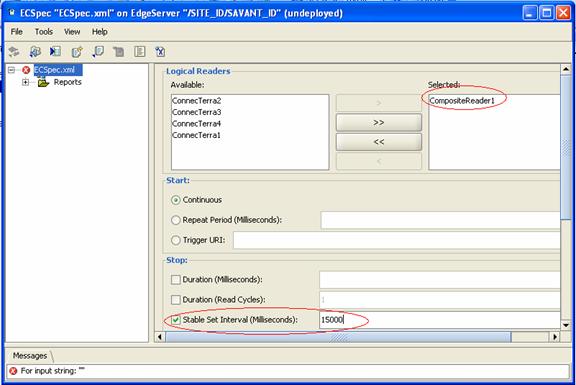Click the toolbar icon with yellow sparkle

pos(77,51)
